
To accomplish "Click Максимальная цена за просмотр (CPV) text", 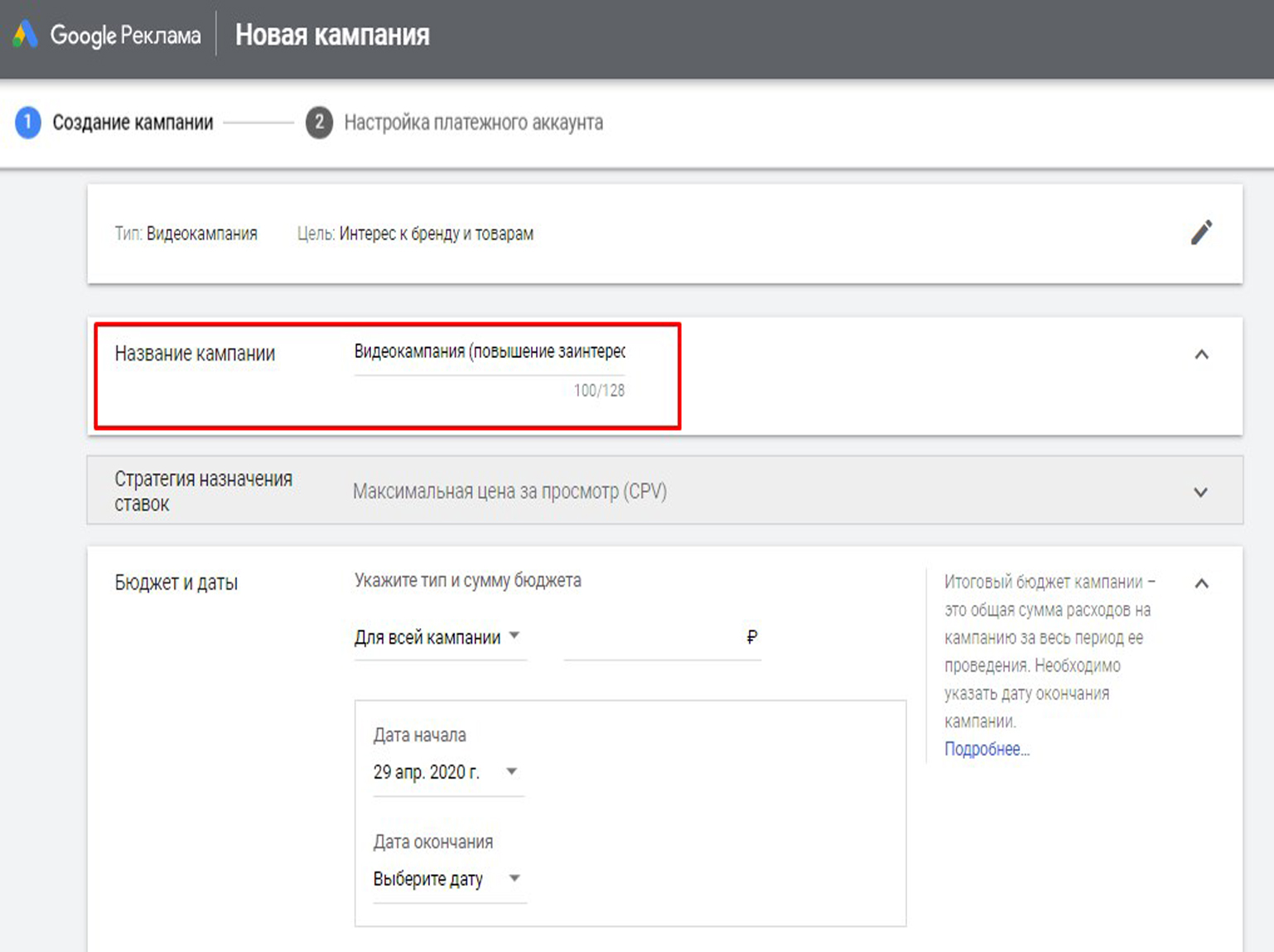I will (509, 491).
